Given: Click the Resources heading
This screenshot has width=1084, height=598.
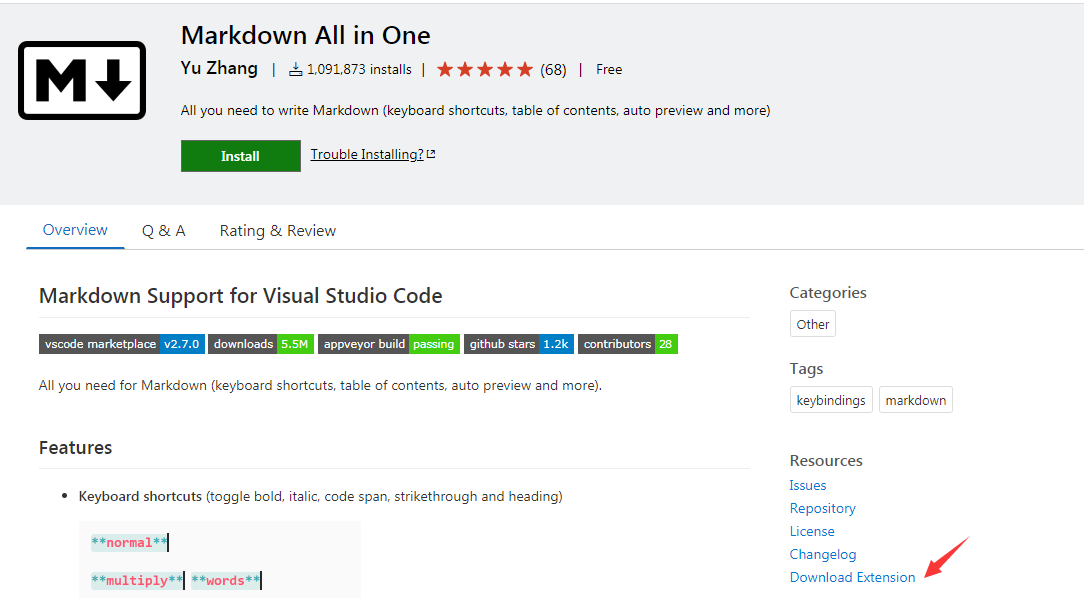Looking at the screenshot, I should pyautogui.click(x=826, y=460).
